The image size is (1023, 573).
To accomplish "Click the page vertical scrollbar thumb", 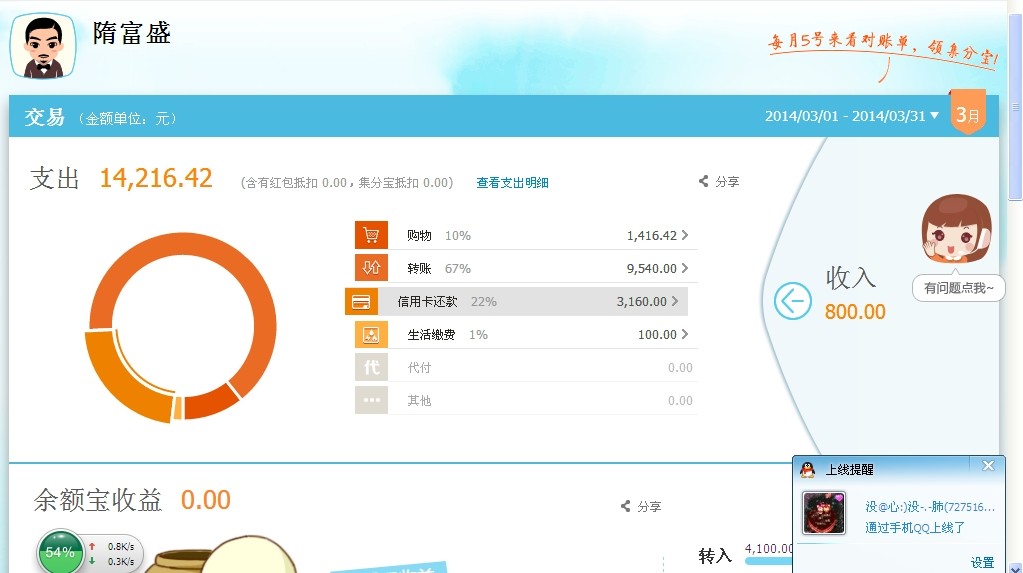I will [x=1015, y=108].
